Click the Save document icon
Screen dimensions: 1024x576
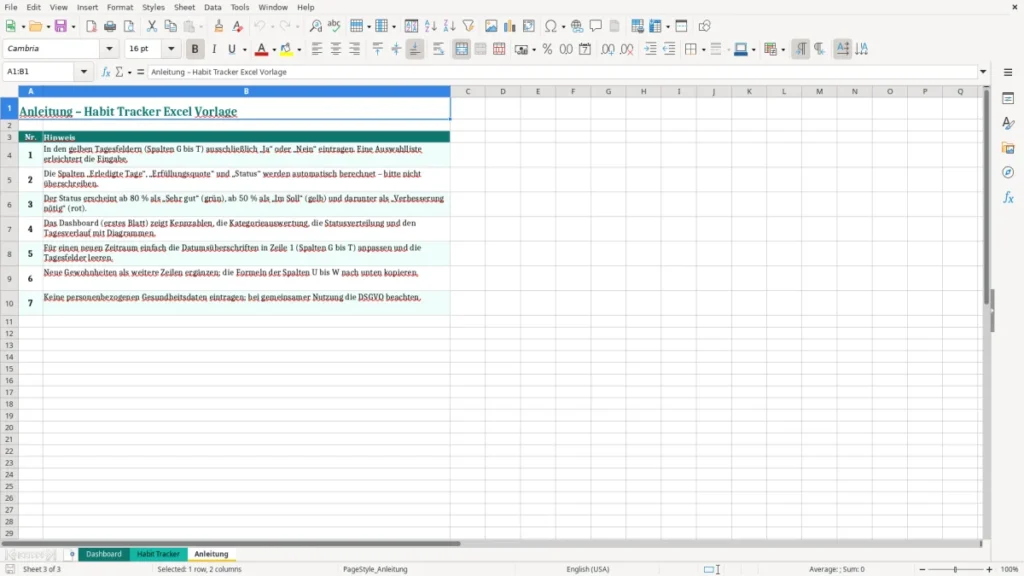[x=61, y=26]
